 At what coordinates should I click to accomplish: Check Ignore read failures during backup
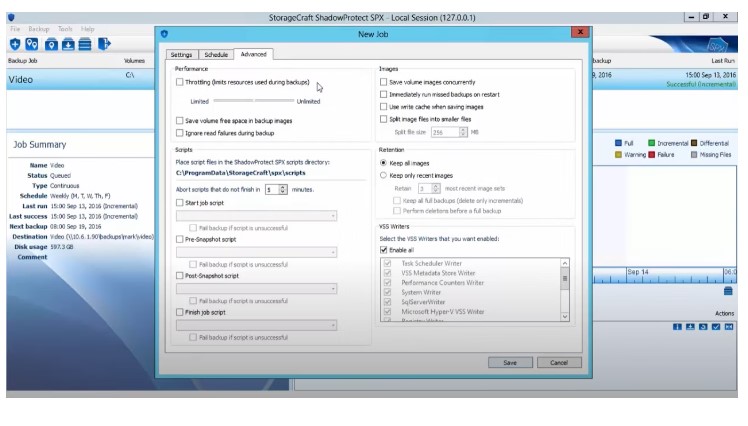click(x=180, y=133)
